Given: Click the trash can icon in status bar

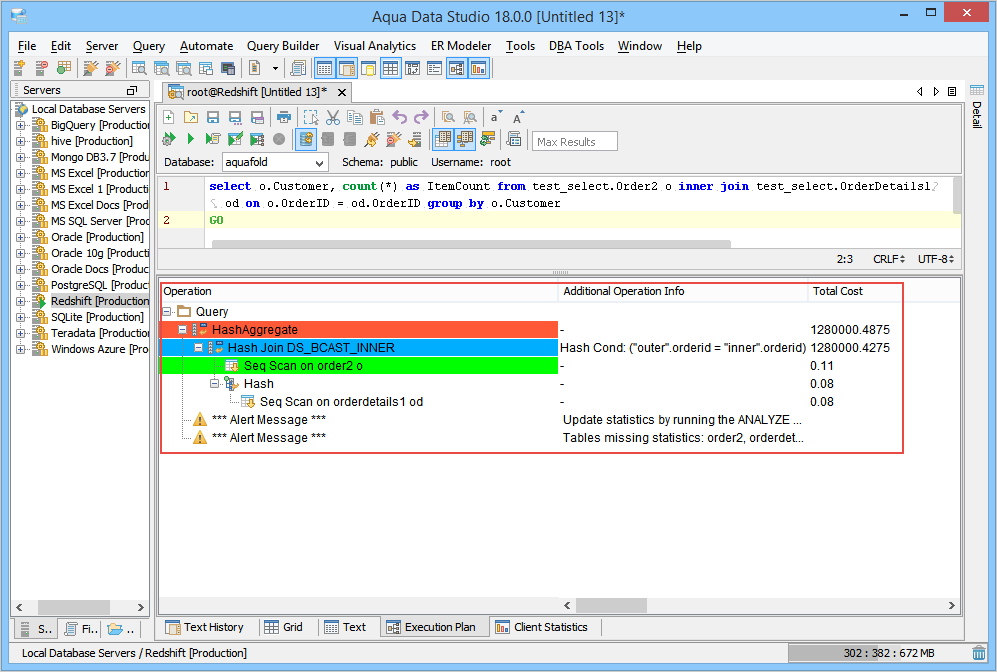Looking at the screenshot, I should (979, 652).
